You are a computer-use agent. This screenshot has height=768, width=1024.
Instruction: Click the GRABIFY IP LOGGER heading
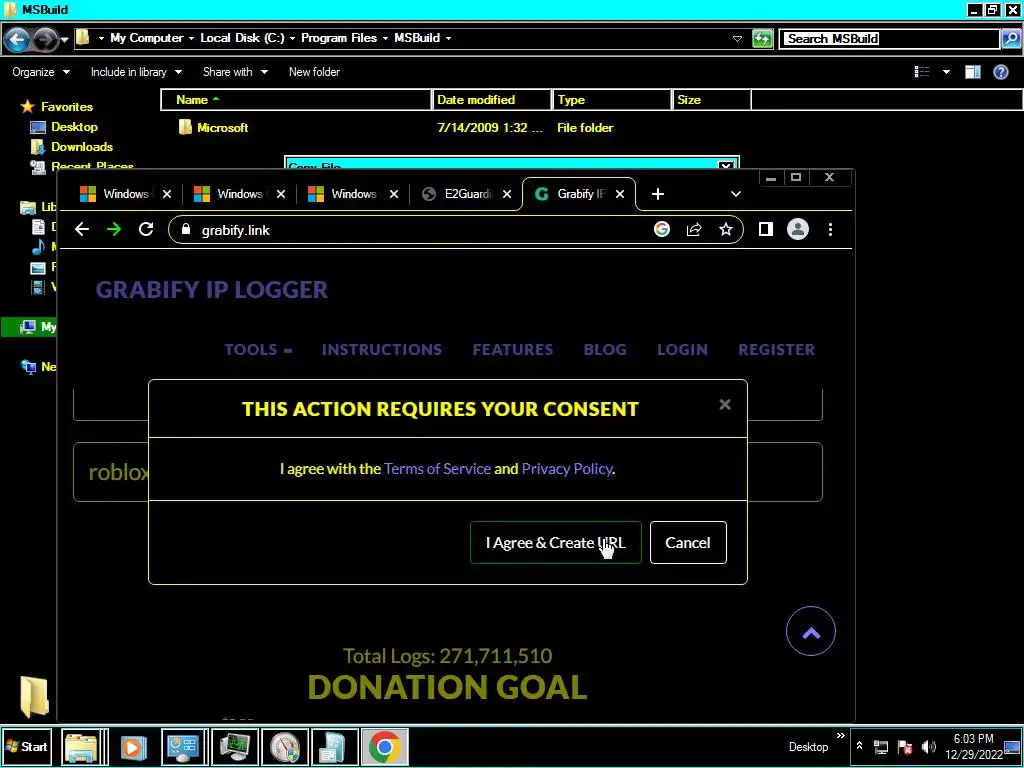212,290
